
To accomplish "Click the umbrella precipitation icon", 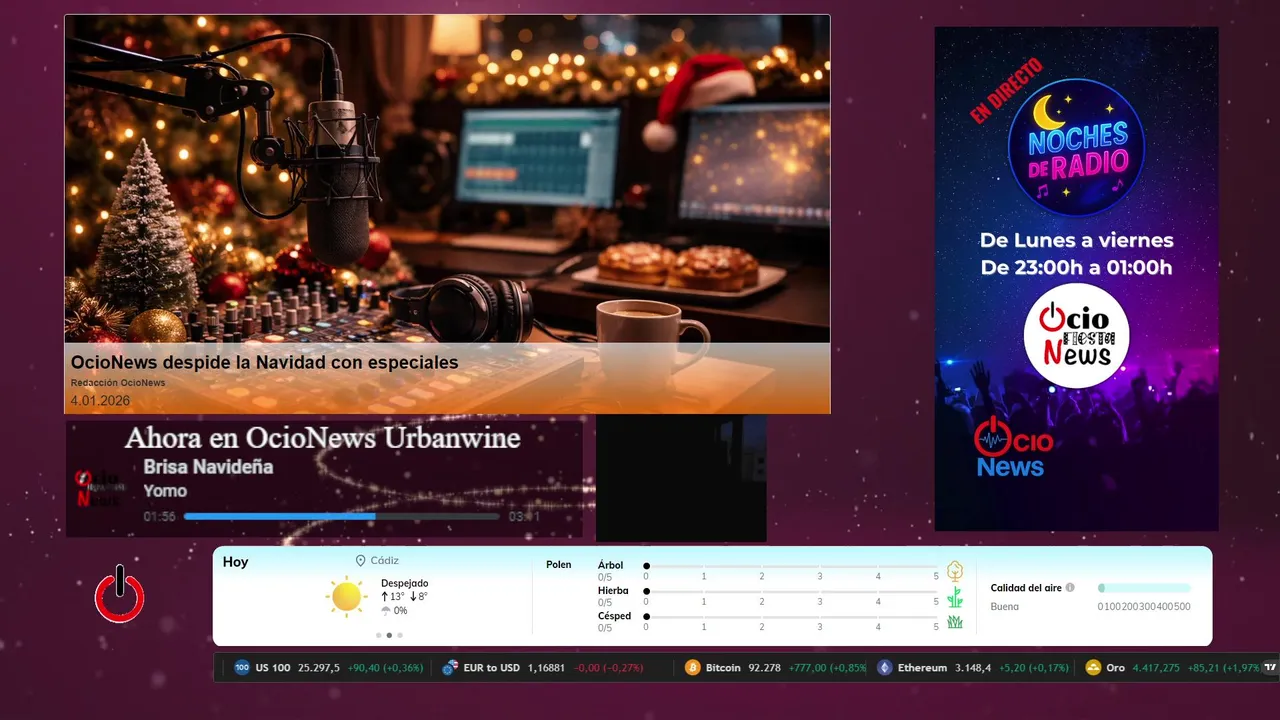I will pyautogui.click(x=386, y=610).
